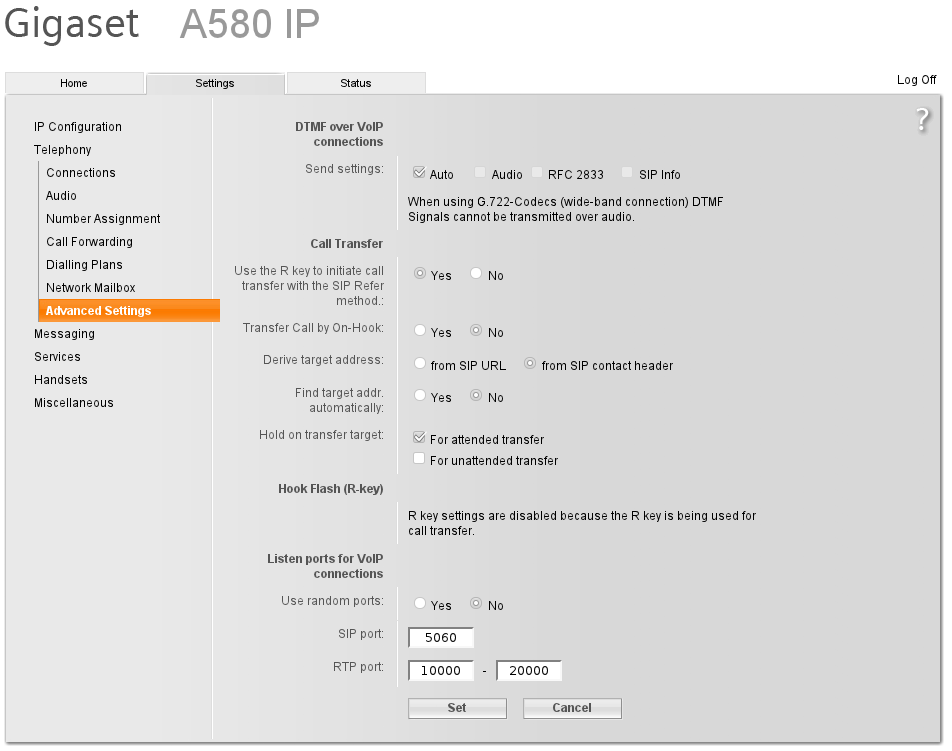This screenshot has height=751, width=952.
Task: Select Yes for R key call transfer
Action: (420, 273)
